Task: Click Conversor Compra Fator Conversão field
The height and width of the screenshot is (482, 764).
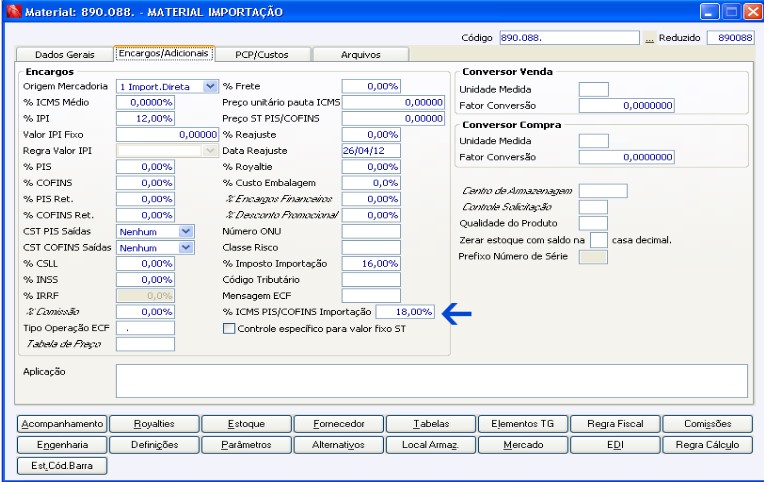Action: pos(627,157)
